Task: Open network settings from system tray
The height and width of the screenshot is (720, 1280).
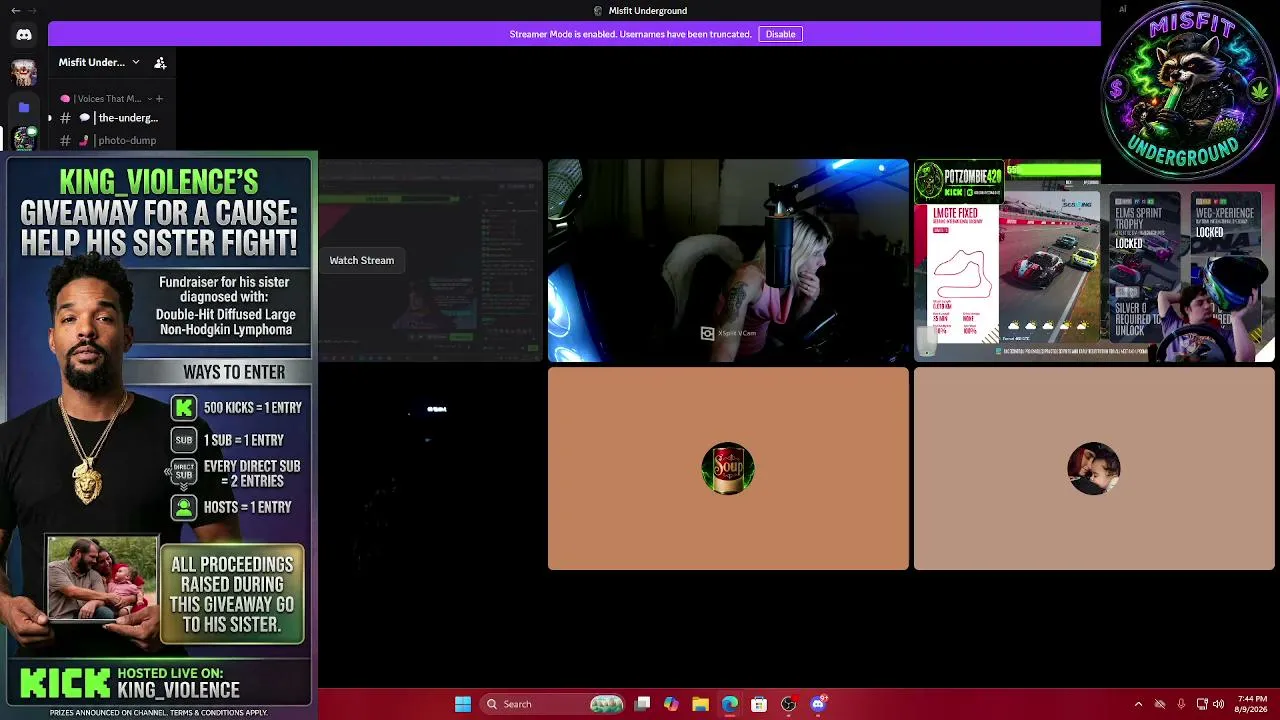Action: click(x=1202, y=704)
